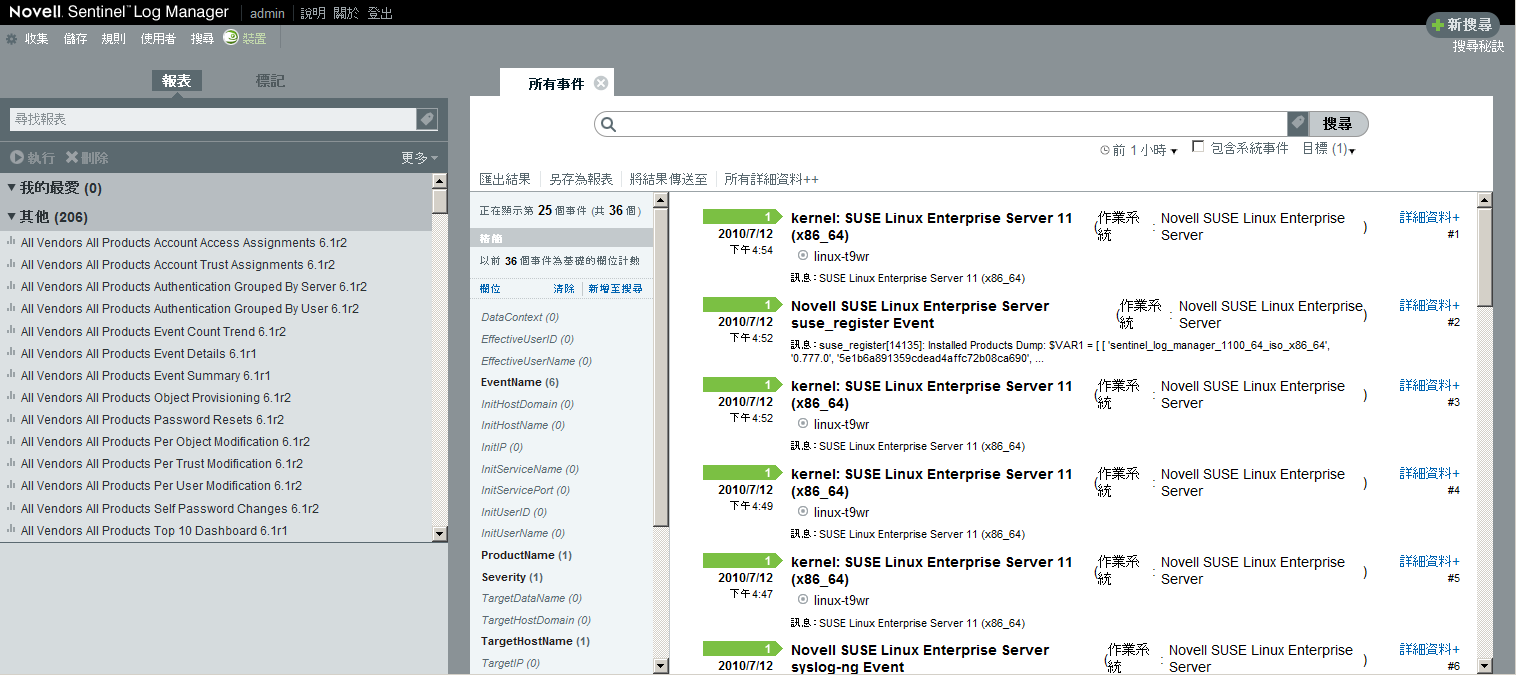This screenshot has width=1516, height=675.
Task: Select EventName (6) field
Action: [x=520, y=382]
